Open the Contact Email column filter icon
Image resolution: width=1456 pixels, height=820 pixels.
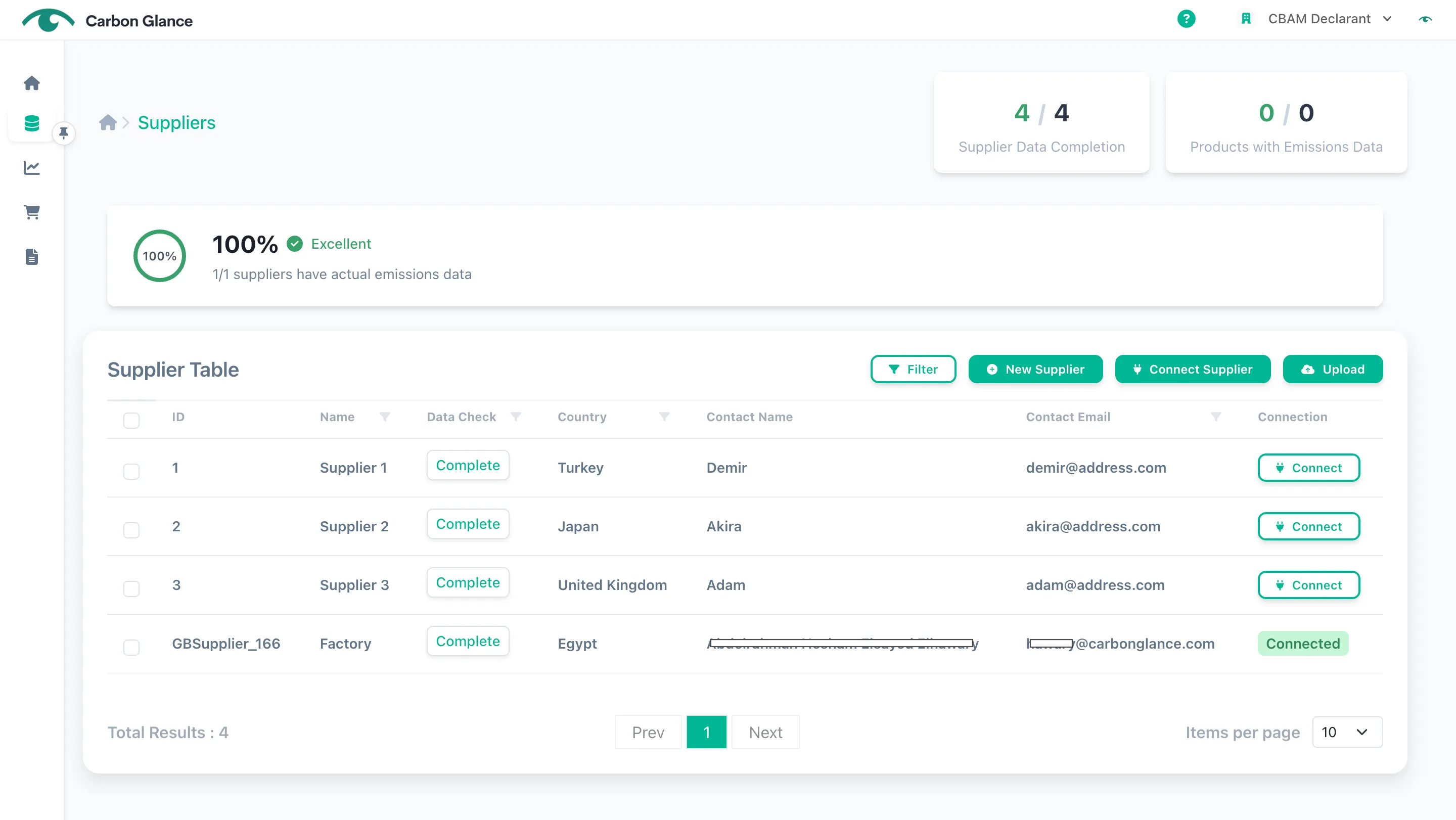(x=1216, y=417)
